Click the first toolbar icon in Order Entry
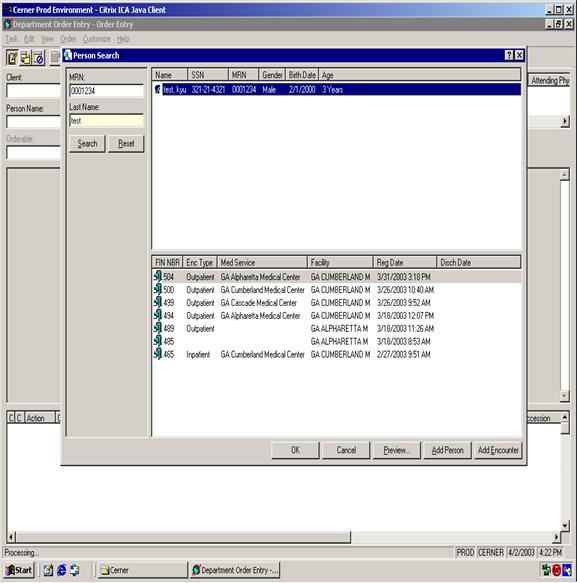The image size is (577, 583). 12,58
